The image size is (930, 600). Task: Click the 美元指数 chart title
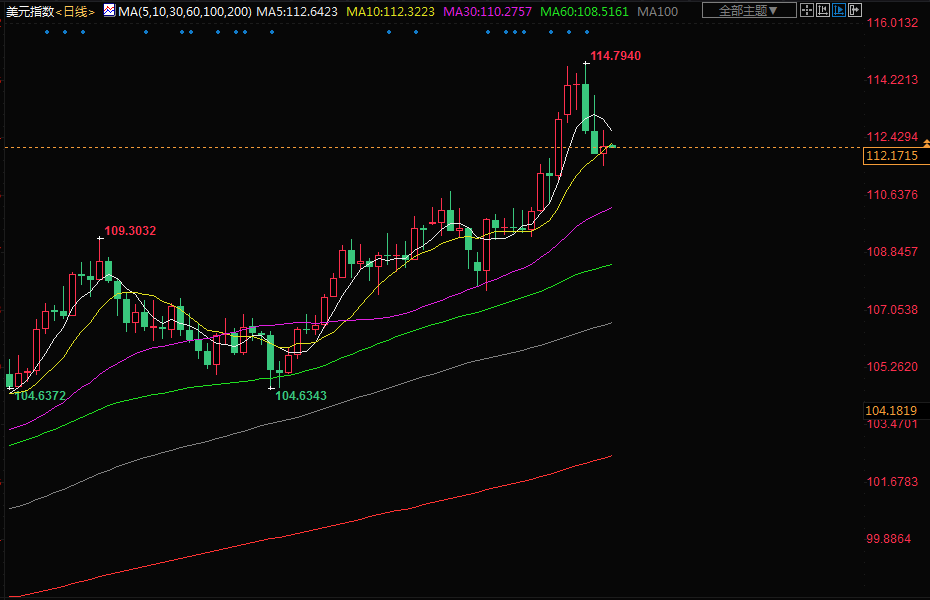click(x=28, y=12)
